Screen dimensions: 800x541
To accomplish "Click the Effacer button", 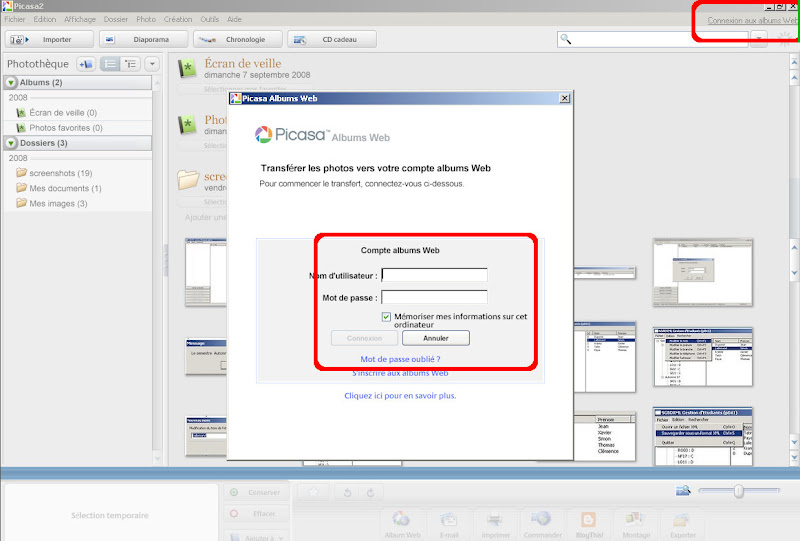I will [x=256, y=513].
